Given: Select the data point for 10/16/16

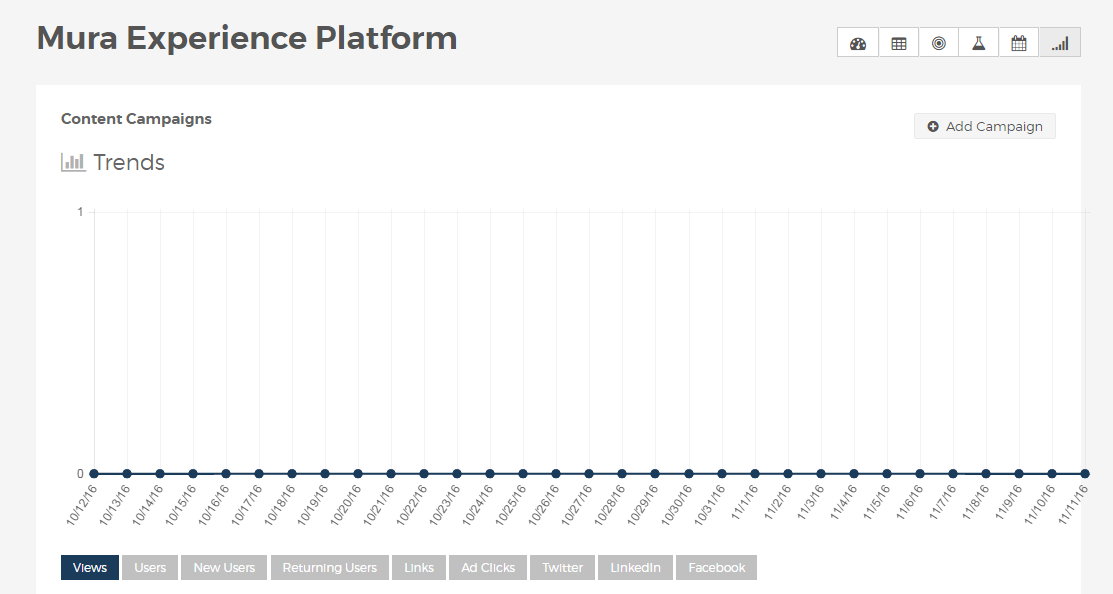Looking at the screenshot, I should 226,473.
